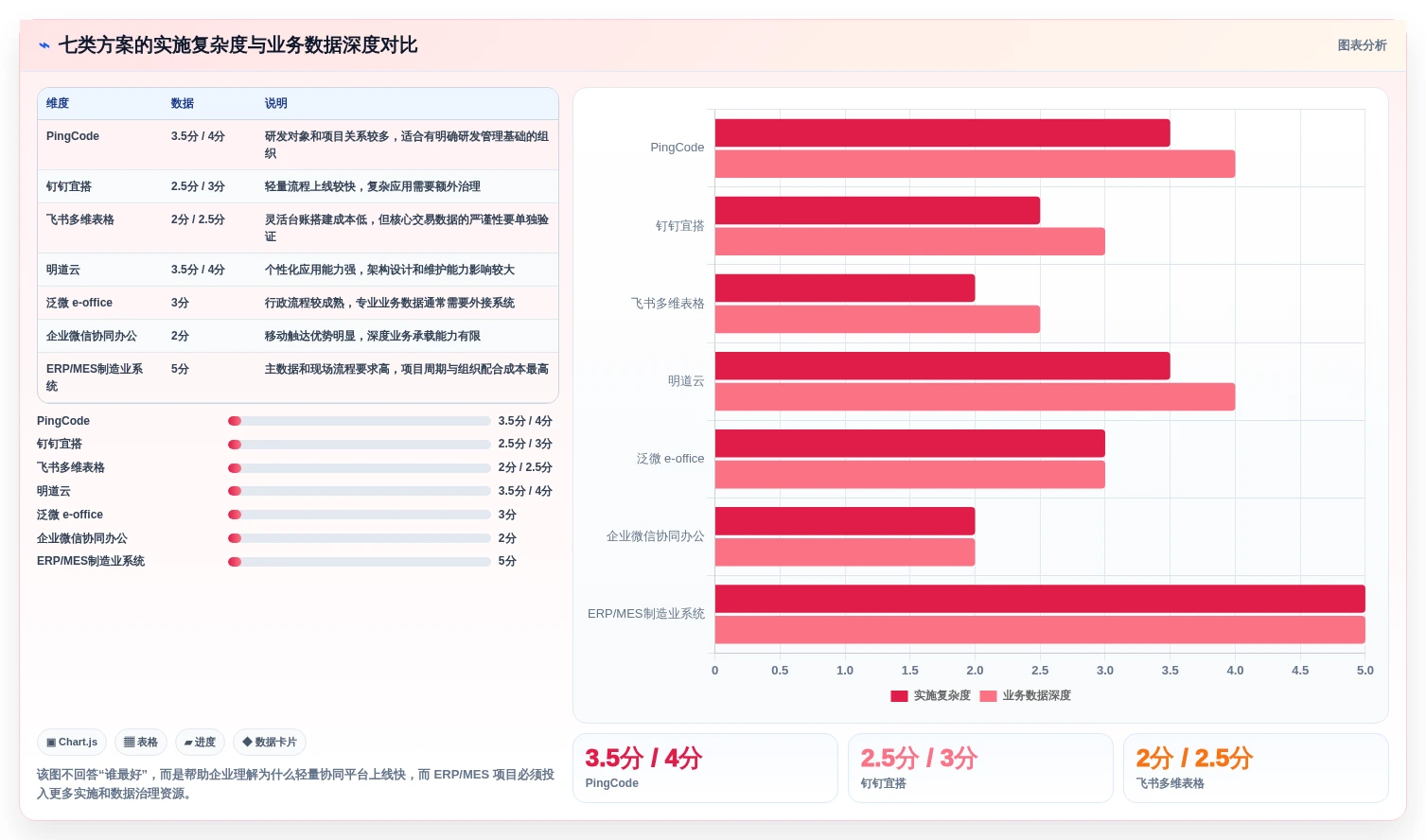Image resolution: width=1426 pixels, height=840 pixels.
Task: Click 企业微信协同办公 light pink chart bar
Action: 845,551
